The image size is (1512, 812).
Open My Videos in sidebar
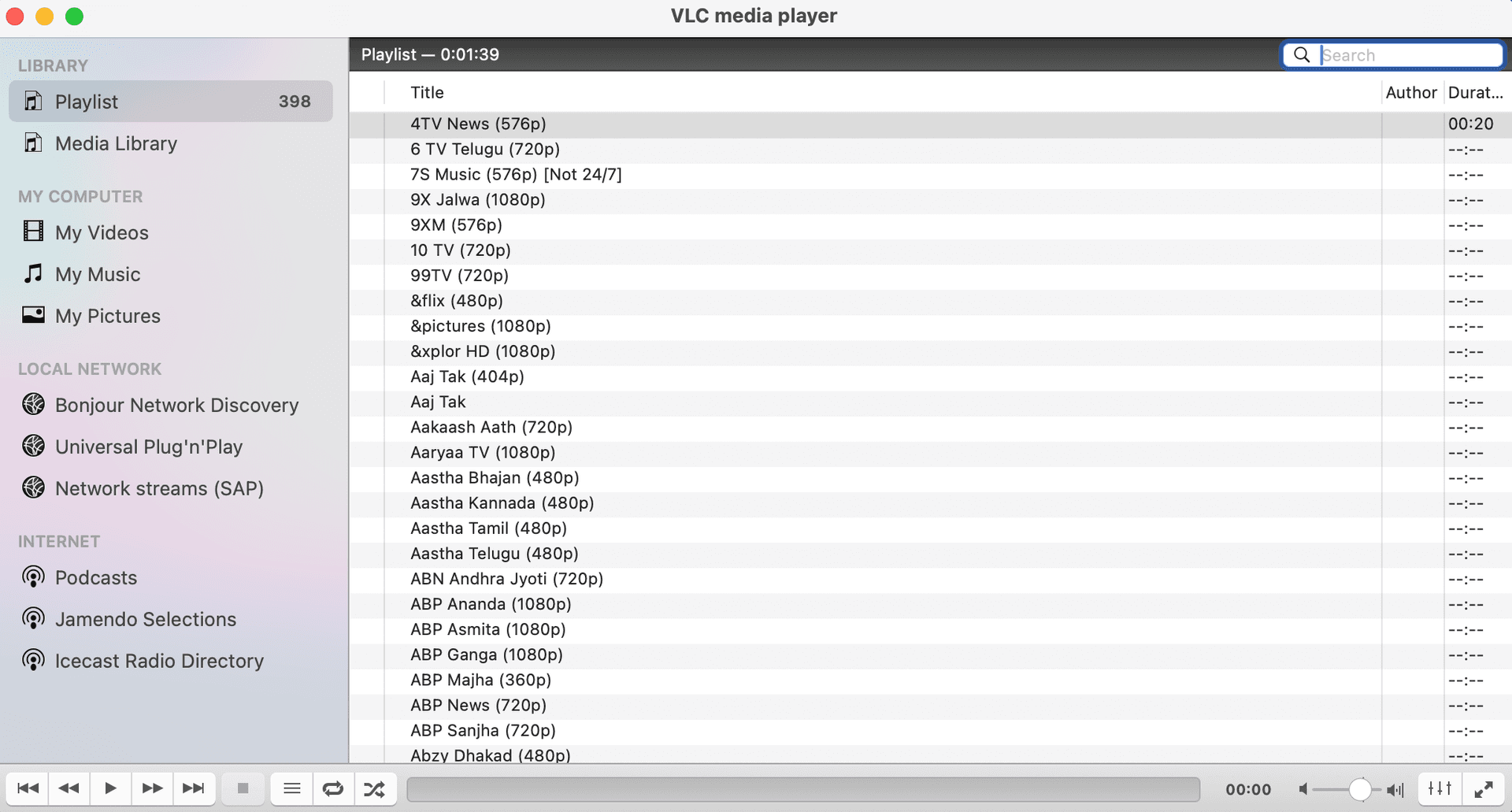tap(171, 232)
